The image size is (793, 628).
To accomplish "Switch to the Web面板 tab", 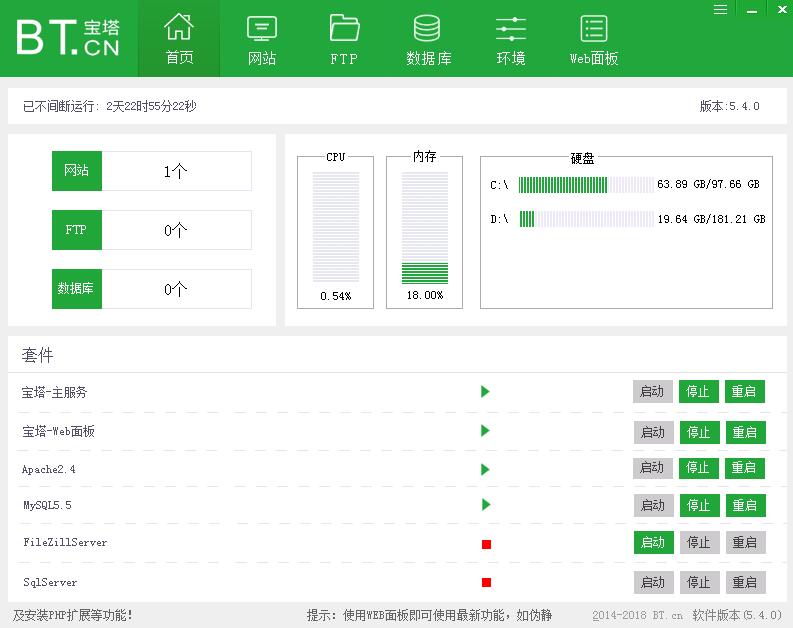I will (594, 39).
